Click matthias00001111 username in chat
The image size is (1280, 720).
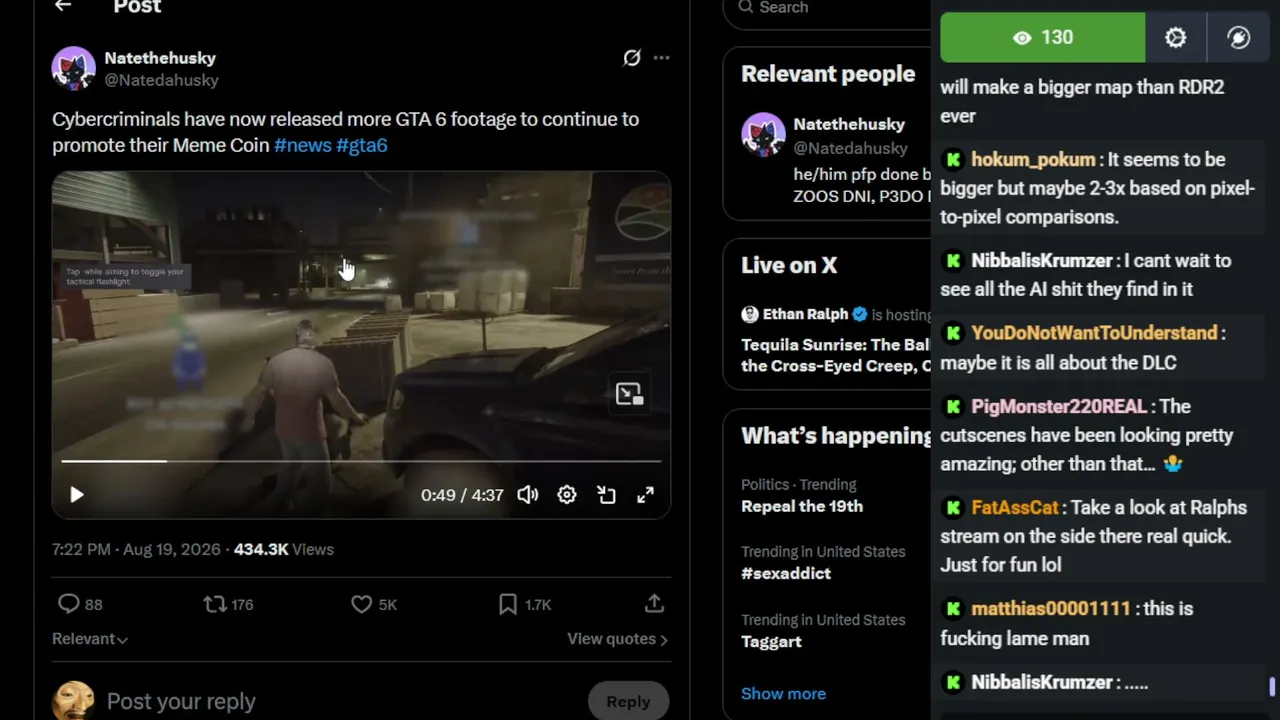[1051, 609]
